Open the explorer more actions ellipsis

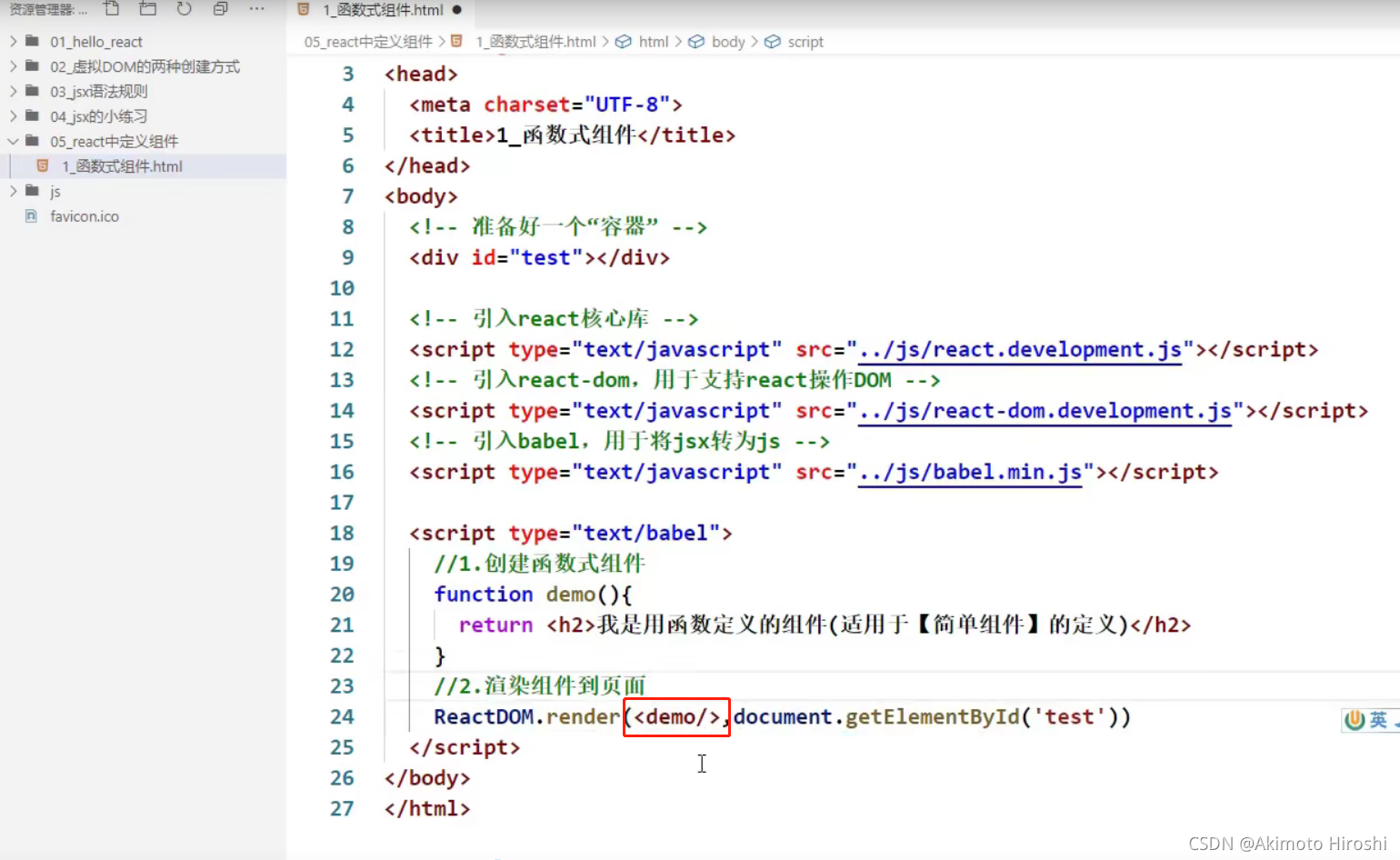pos(257,9)
